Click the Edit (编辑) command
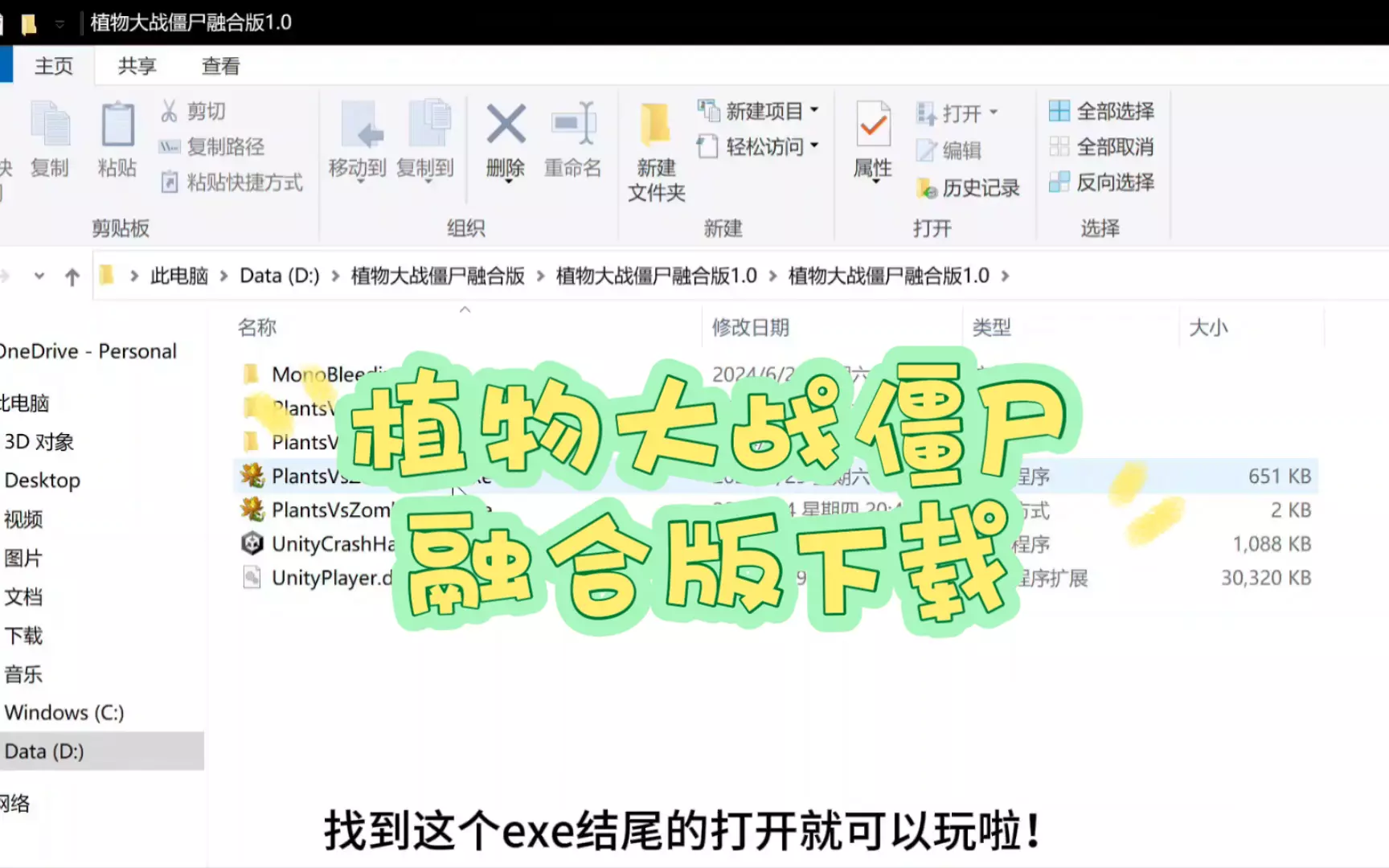This screenshot has width=1389, height=868. click(949, 150)
